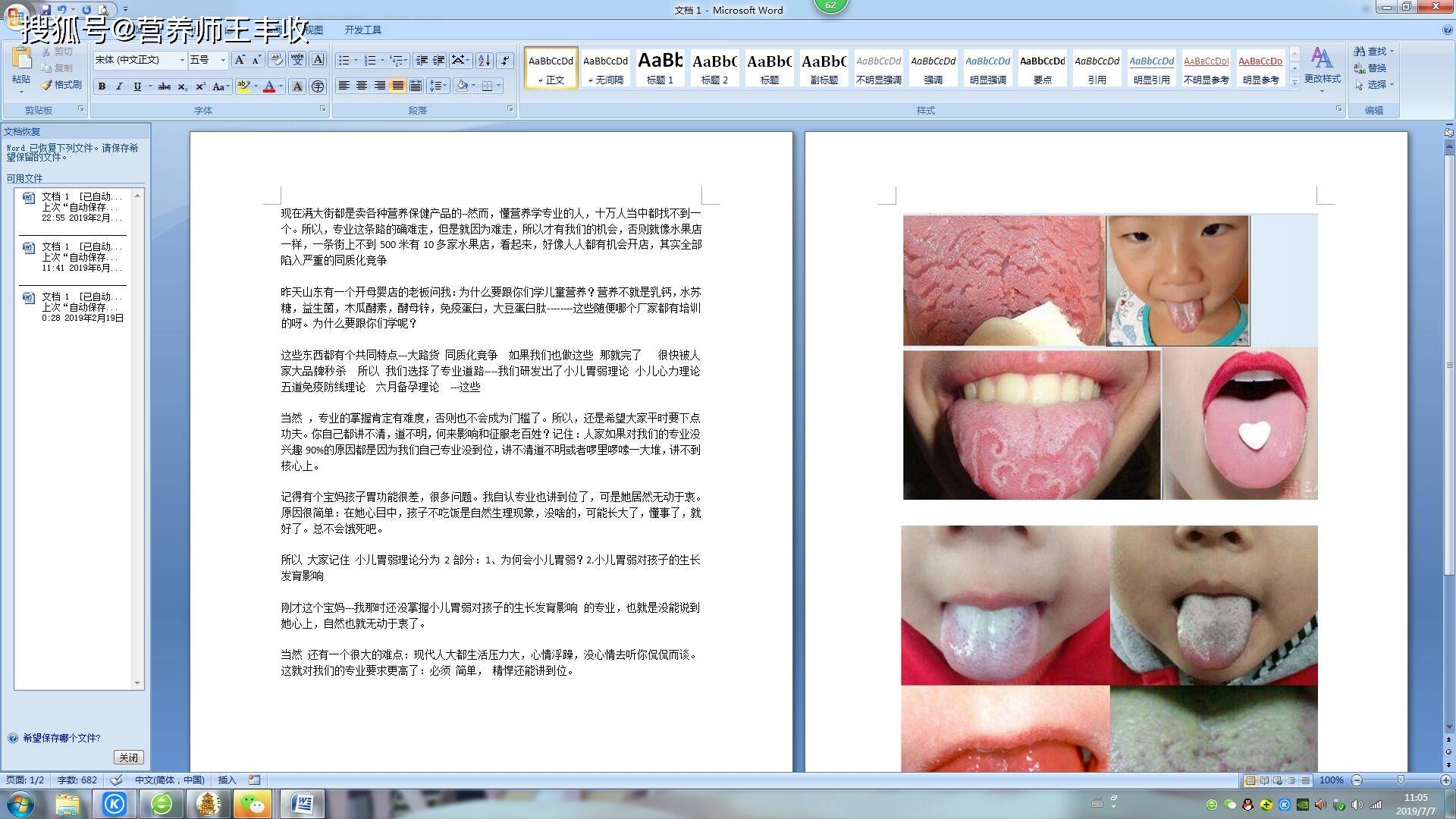The width and height of the screenshot is (1456, 819).
Task: Toggle show paragraph marks
Action: click(505, 60)
